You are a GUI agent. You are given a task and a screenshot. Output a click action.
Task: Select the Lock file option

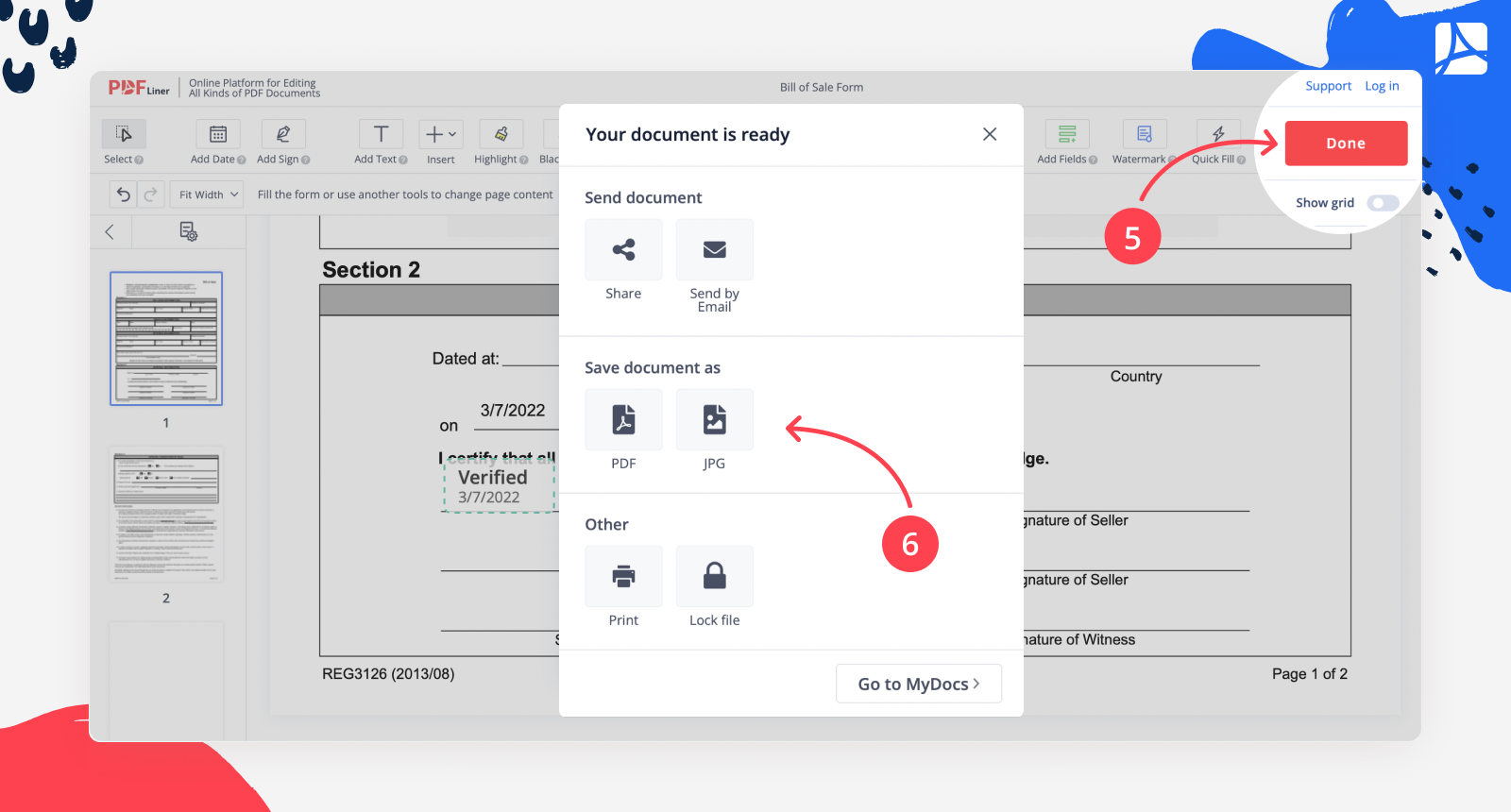point(714,576)
